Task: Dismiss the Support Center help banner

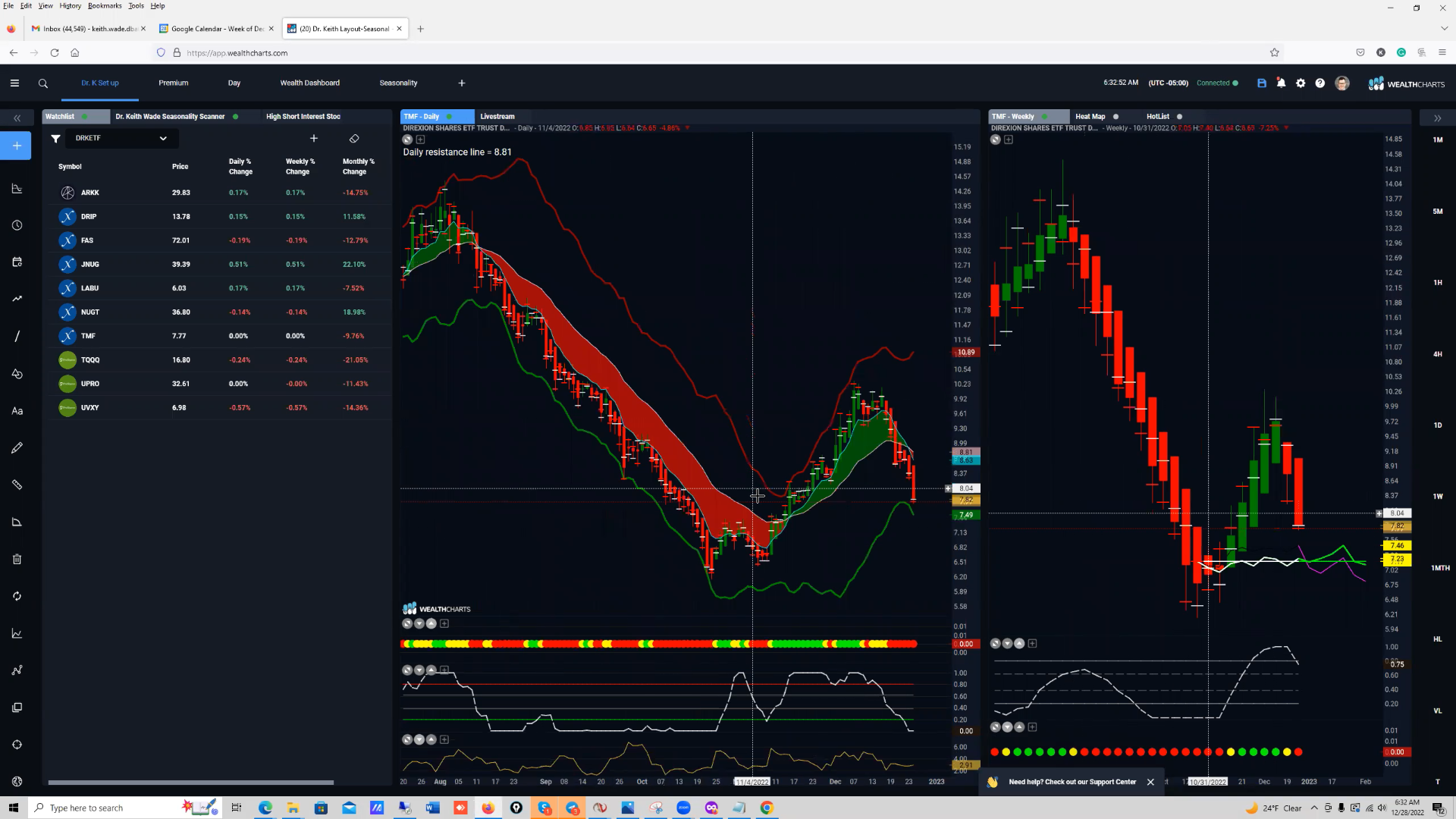Action: pyautogui.click(x=1150, y=783)
